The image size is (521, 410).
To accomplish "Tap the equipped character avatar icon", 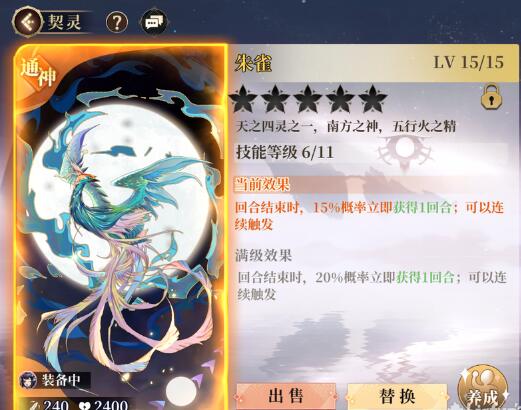I will click(x=28, y=380).
